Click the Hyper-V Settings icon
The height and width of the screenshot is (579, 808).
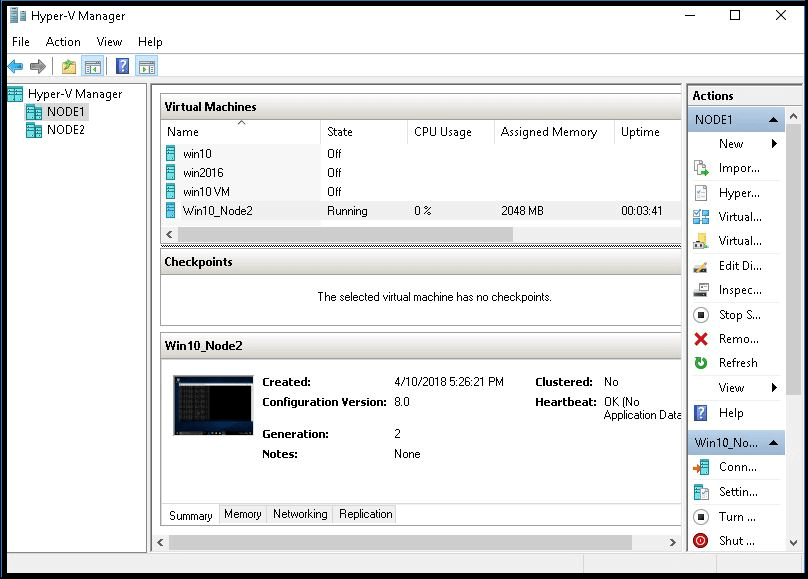coord(701,193)
